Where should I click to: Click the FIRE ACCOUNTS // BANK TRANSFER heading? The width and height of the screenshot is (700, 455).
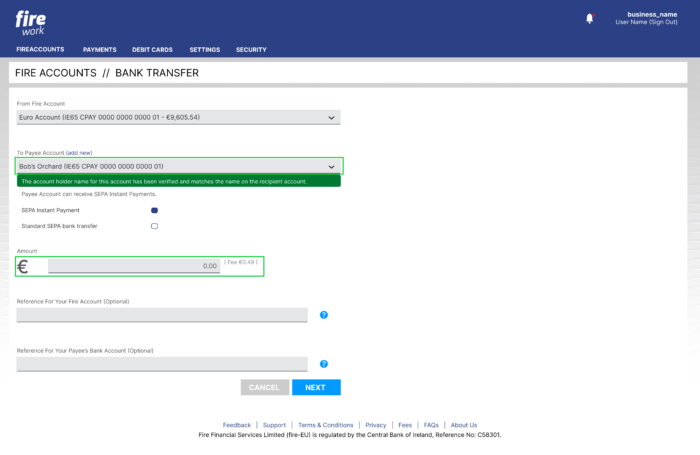coord(107,73)
